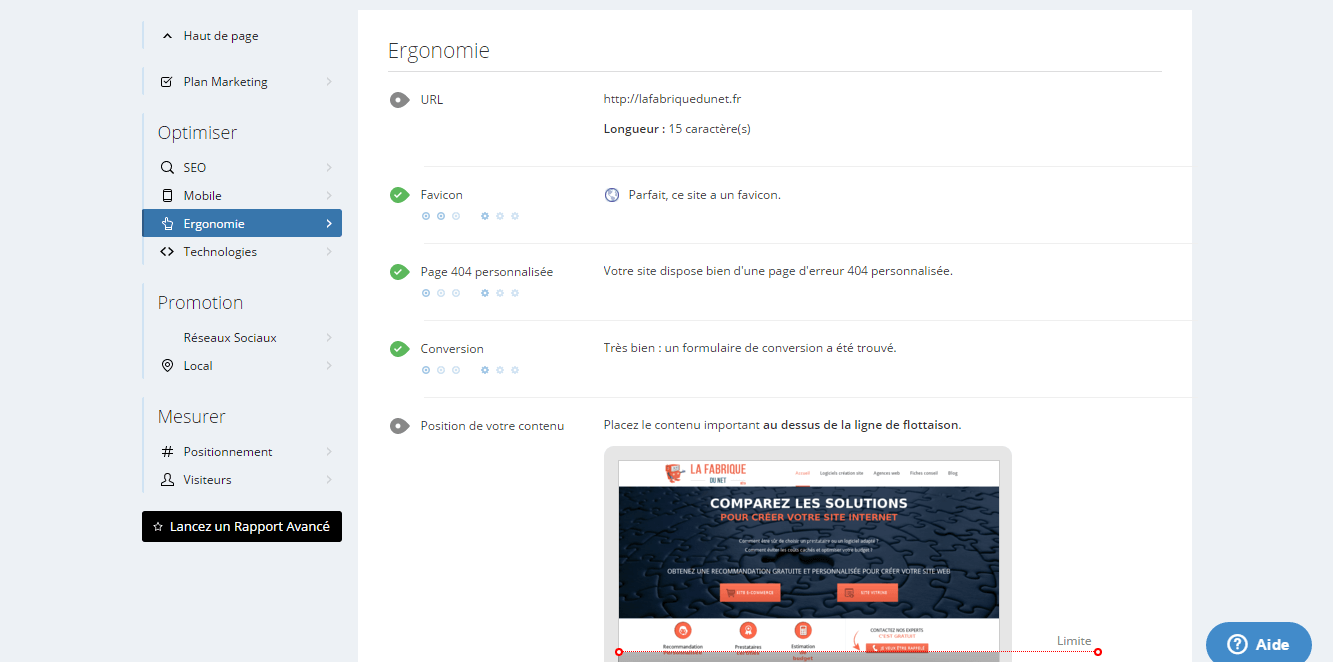Image resolution: width=1333 pixels, height=662 pixels.
Task: Click the chevron on the active Ergonomie item
Action: (328, 224)
